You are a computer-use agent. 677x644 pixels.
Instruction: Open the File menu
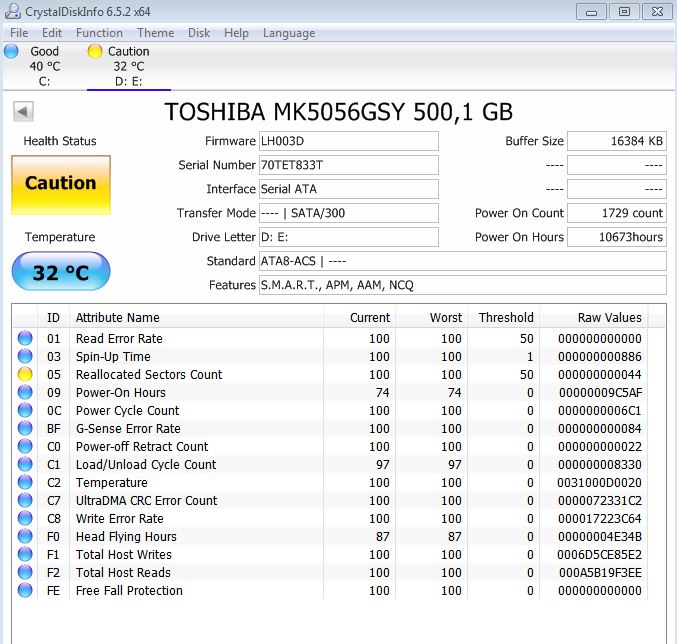19,33
